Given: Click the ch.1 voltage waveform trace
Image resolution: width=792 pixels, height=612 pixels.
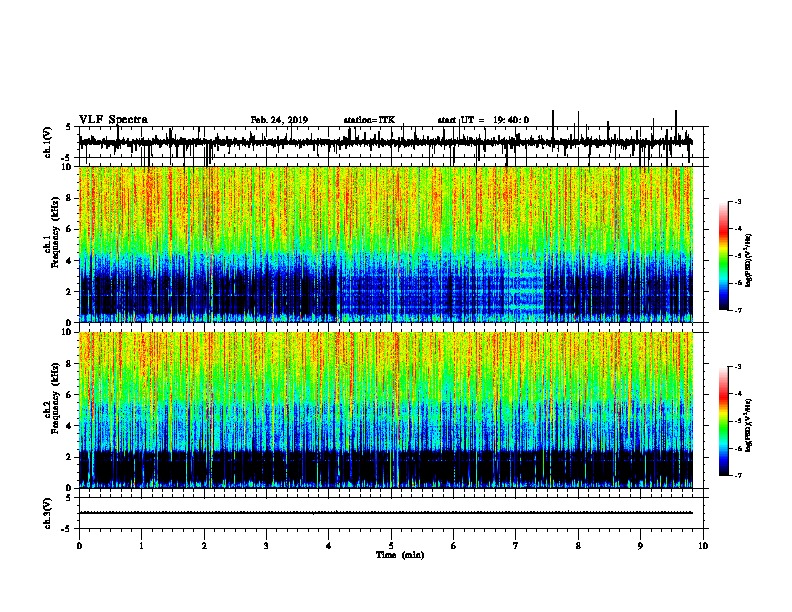Looking at the screenshot, I should pos(386,142).
